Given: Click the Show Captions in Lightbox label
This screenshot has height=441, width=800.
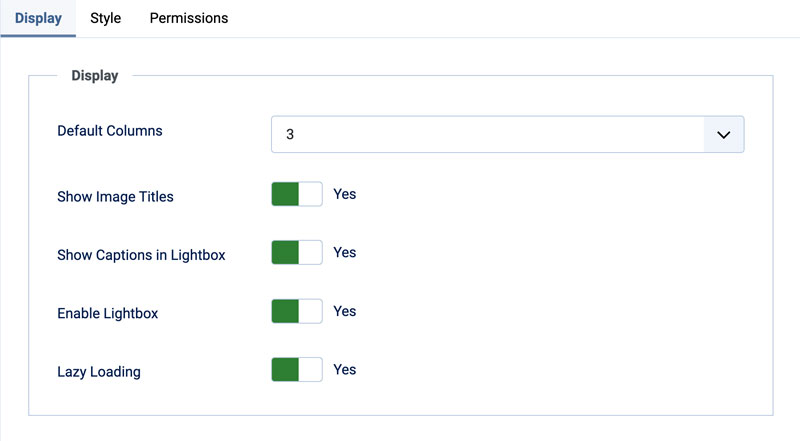Looking at the screenshot, I should point(141,255).
